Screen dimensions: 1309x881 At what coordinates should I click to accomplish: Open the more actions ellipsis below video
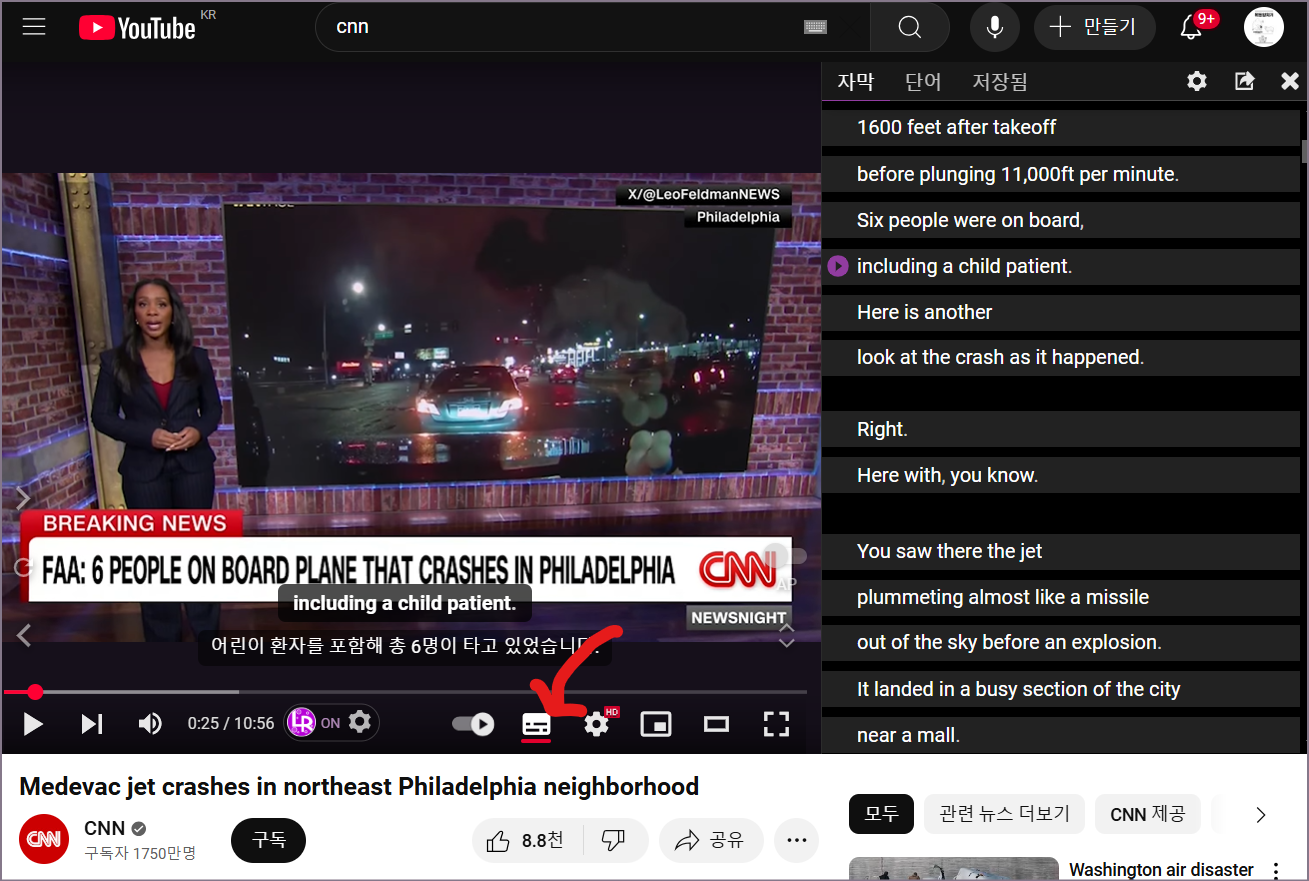[797, 841]
